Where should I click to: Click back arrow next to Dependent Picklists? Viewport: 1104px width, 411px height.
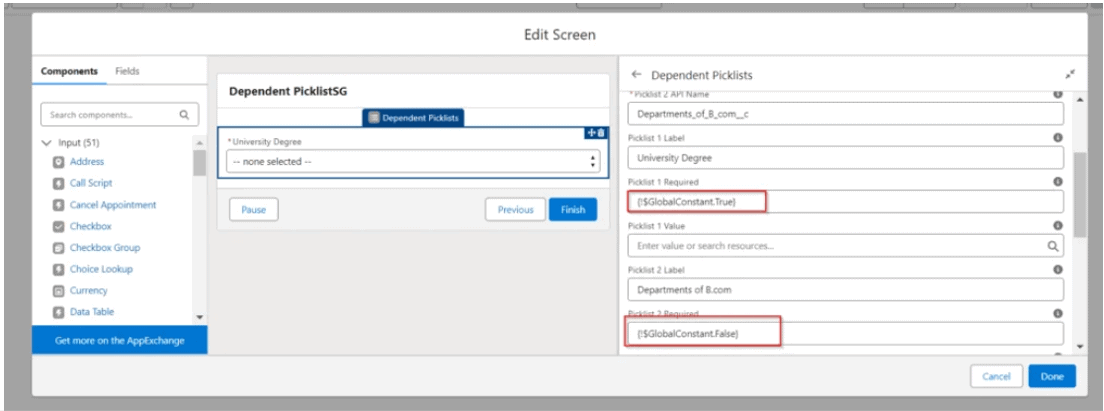(x=637, y=75)
